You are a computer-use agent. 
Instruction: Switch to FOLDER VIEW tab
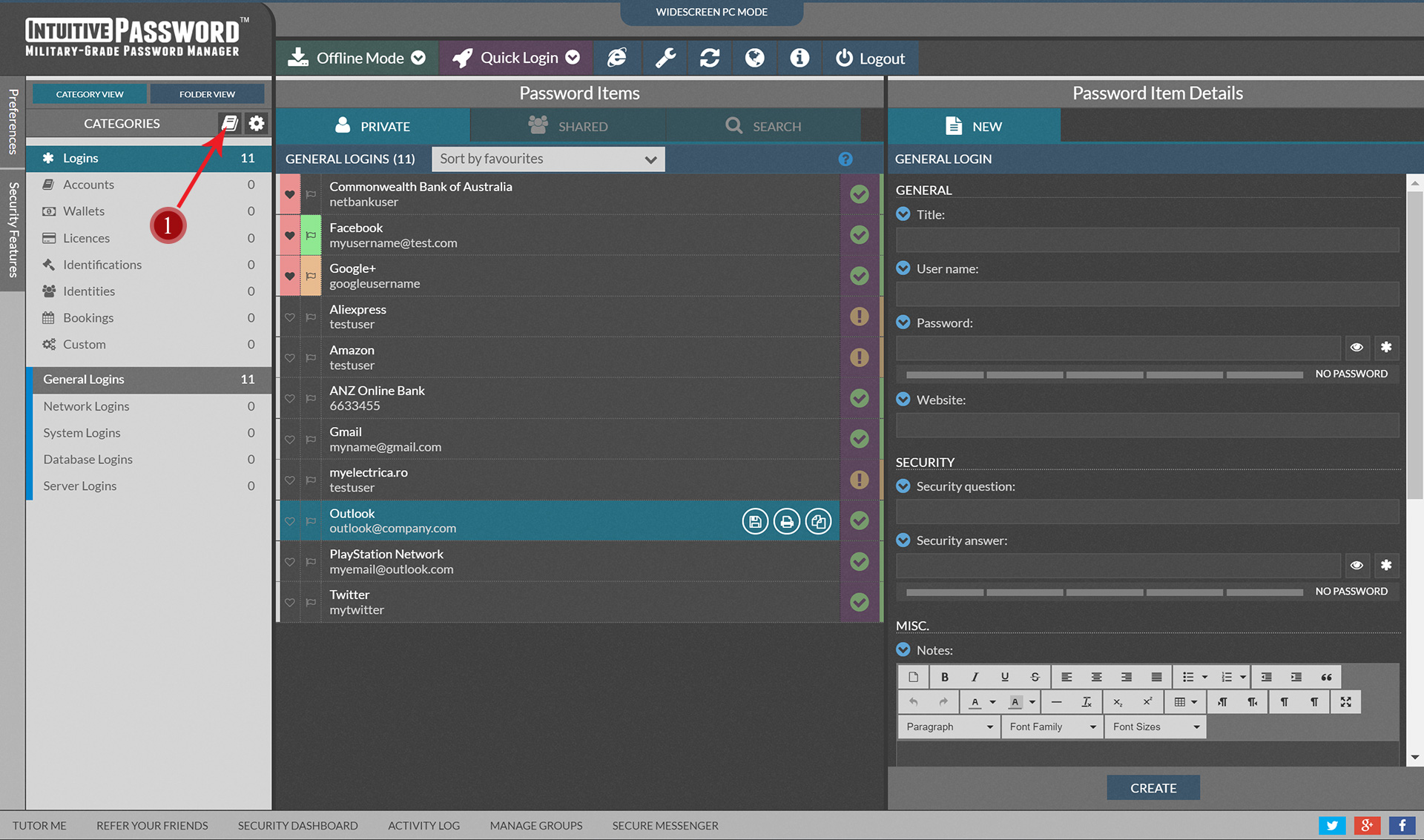(207, 94)
